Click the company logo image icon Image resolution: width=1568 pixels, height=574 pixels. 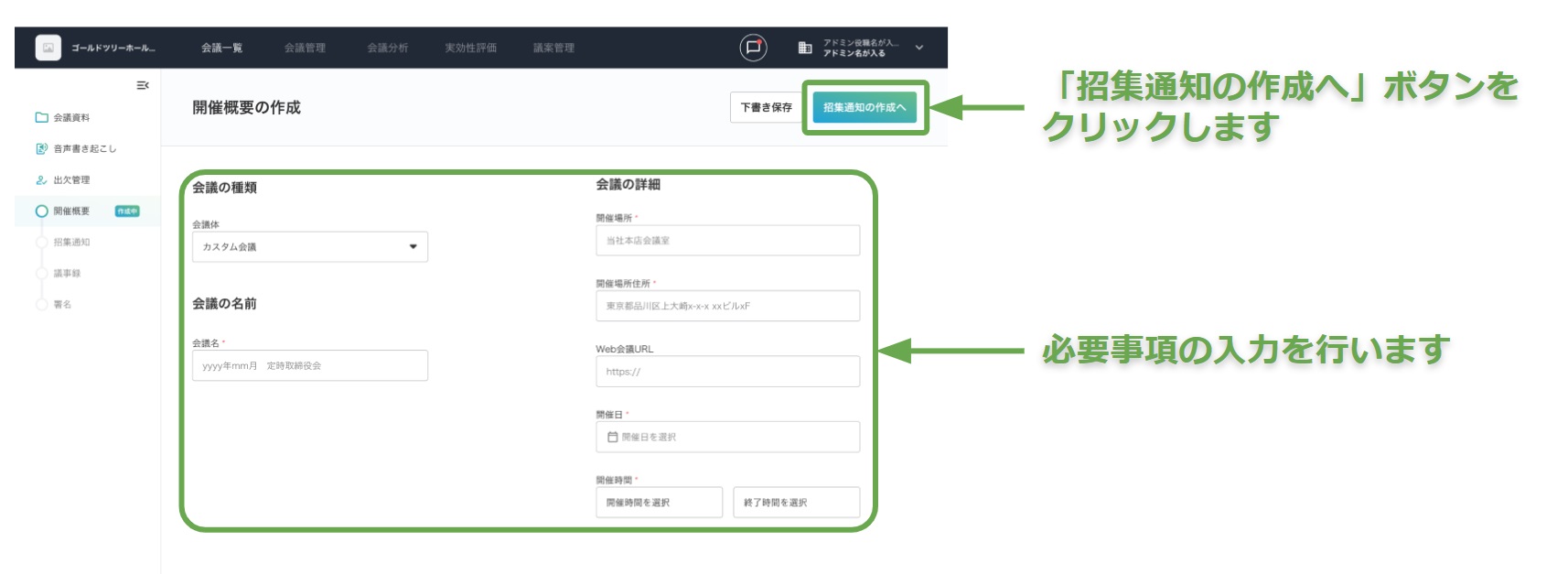point(48,48)
